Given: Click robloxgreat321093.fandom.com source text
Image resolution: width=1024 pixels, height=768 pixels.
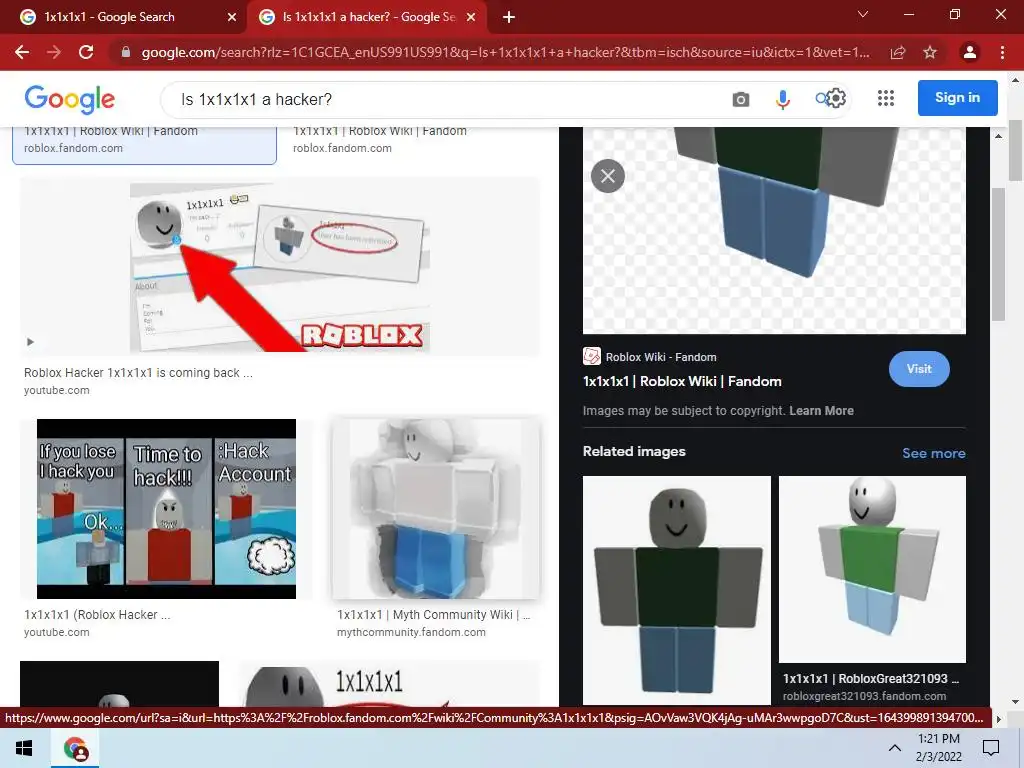Looking at the screenshot, I should [x=864, y=696].
